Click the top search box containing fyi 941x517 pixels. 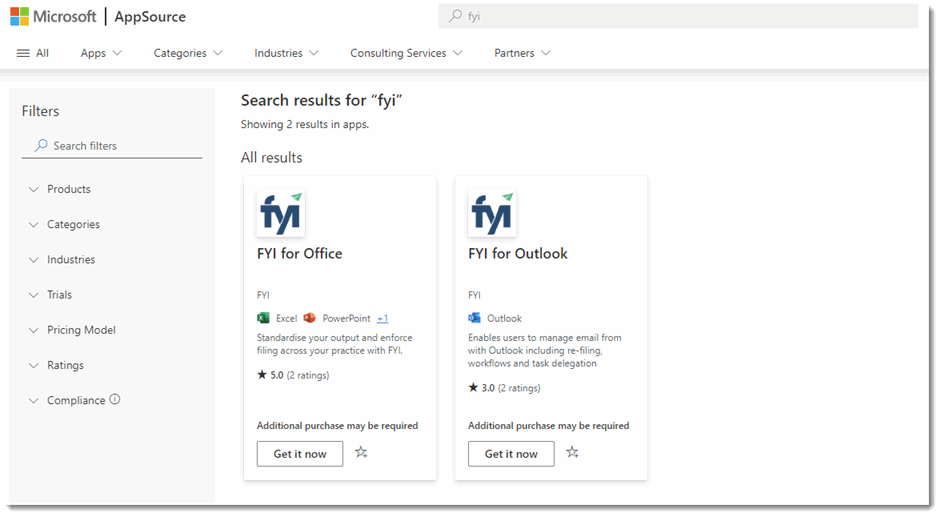click(x=678, y=16)
